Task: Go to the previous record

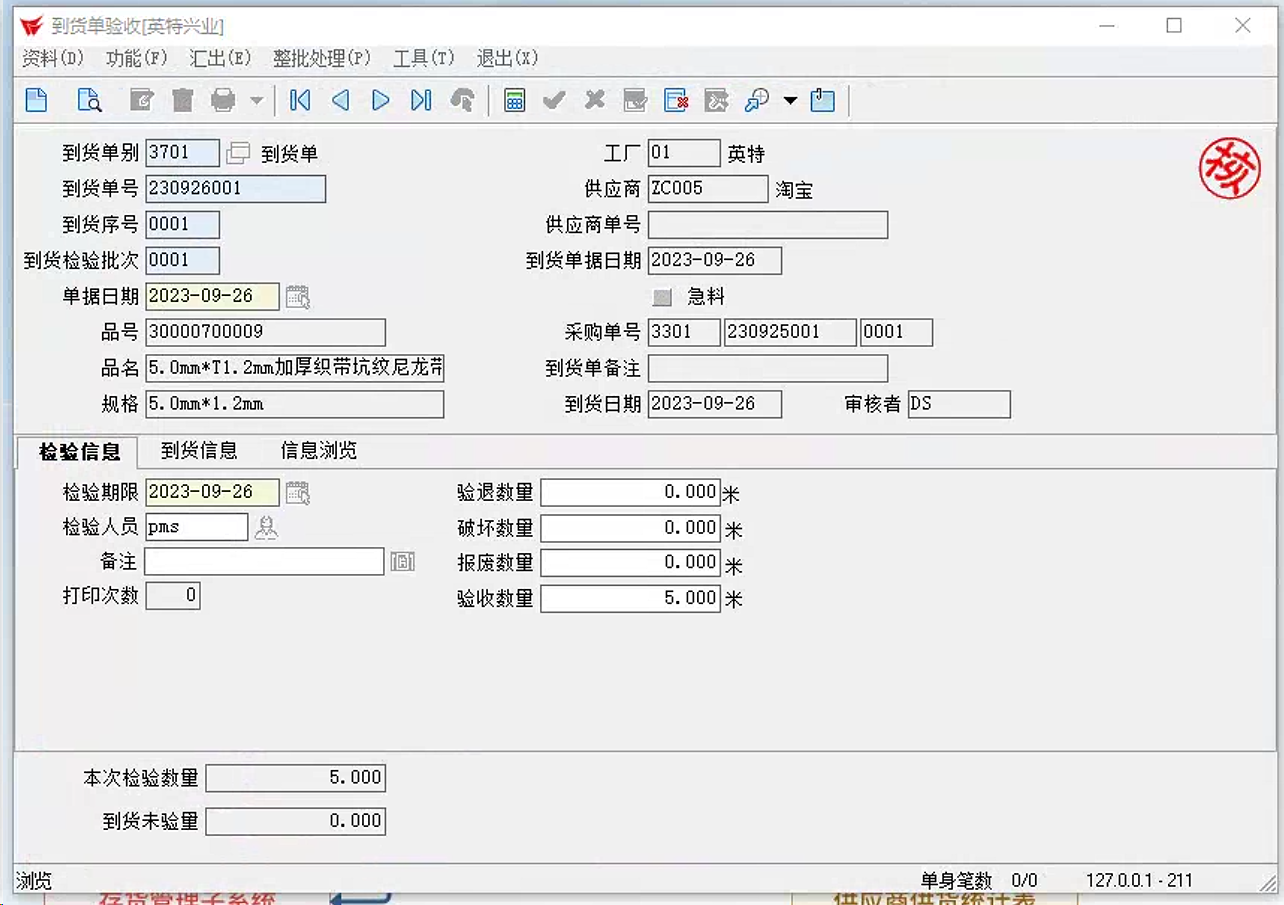Action: [340, 100]
